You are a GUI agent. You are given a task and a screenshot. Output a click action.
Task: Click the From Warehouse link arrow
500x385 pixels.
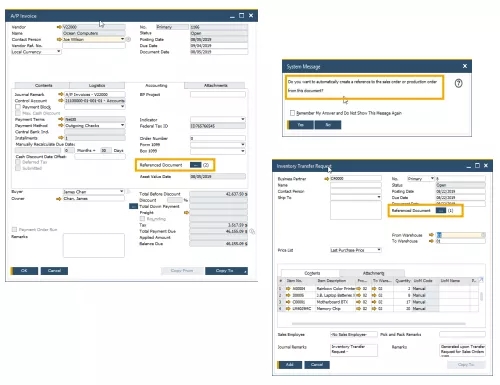click(x=431, y=235)
